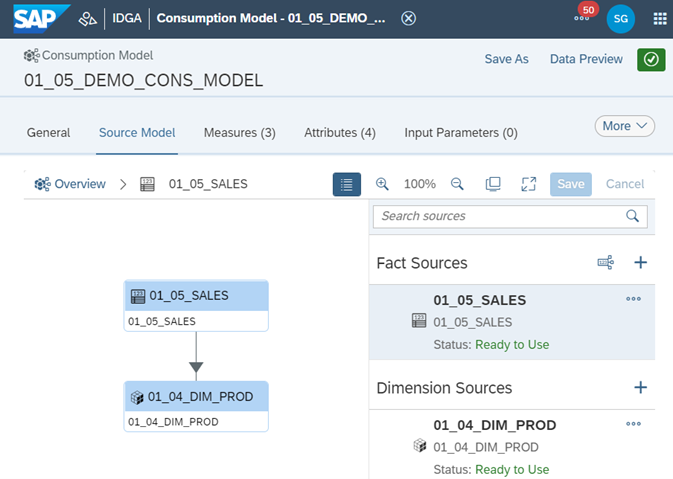Expand the More tabs dropdown

point(625,126)
